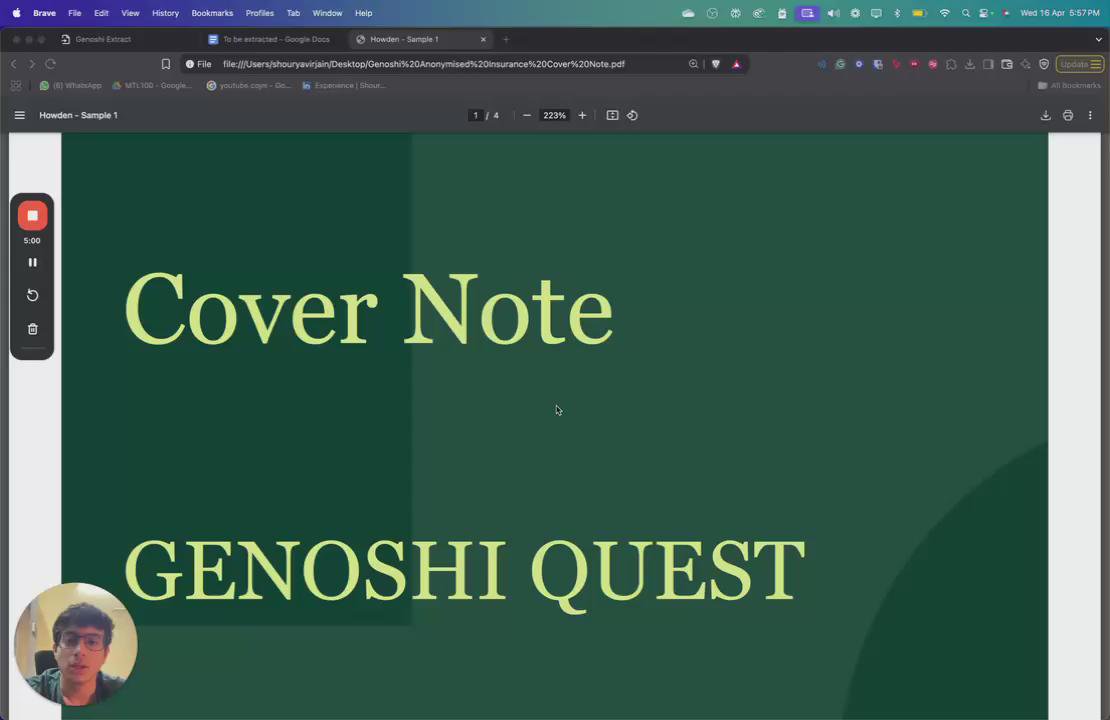
Task: Zoom in the PDF with plus button
Action: coord(582,115)
